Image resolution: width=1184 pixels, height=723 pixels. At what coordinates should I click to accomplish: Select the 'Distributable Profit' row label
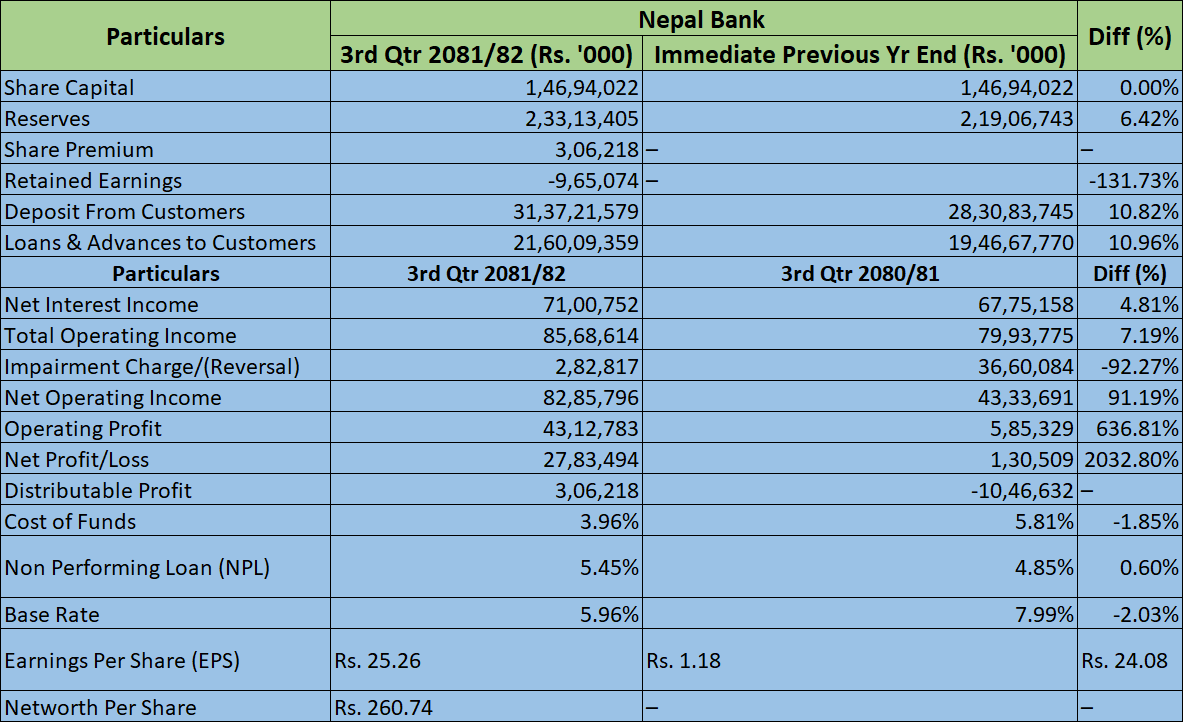(98, 490)
